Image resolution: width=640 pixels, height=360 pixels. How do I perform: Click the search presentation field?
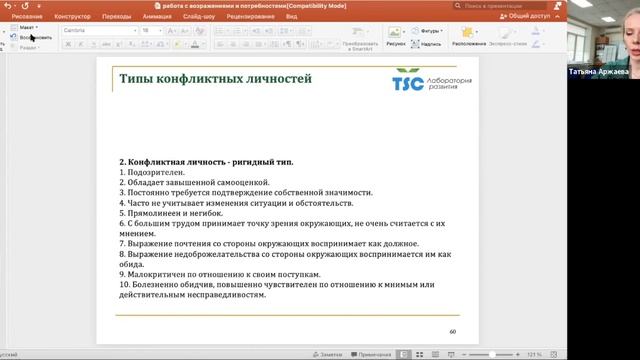[500, 6]
